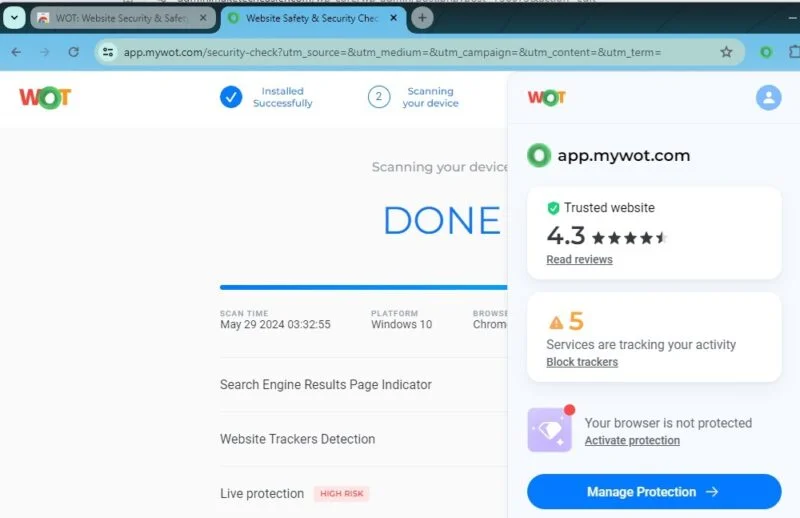The image size is (800, 518).
Task: Open the Block trackers link
Action: 582,362
